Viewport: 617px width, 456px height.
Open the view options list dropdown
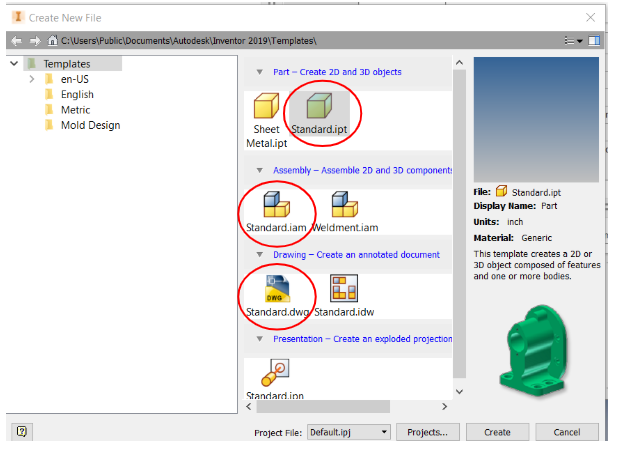pos(573,41)
